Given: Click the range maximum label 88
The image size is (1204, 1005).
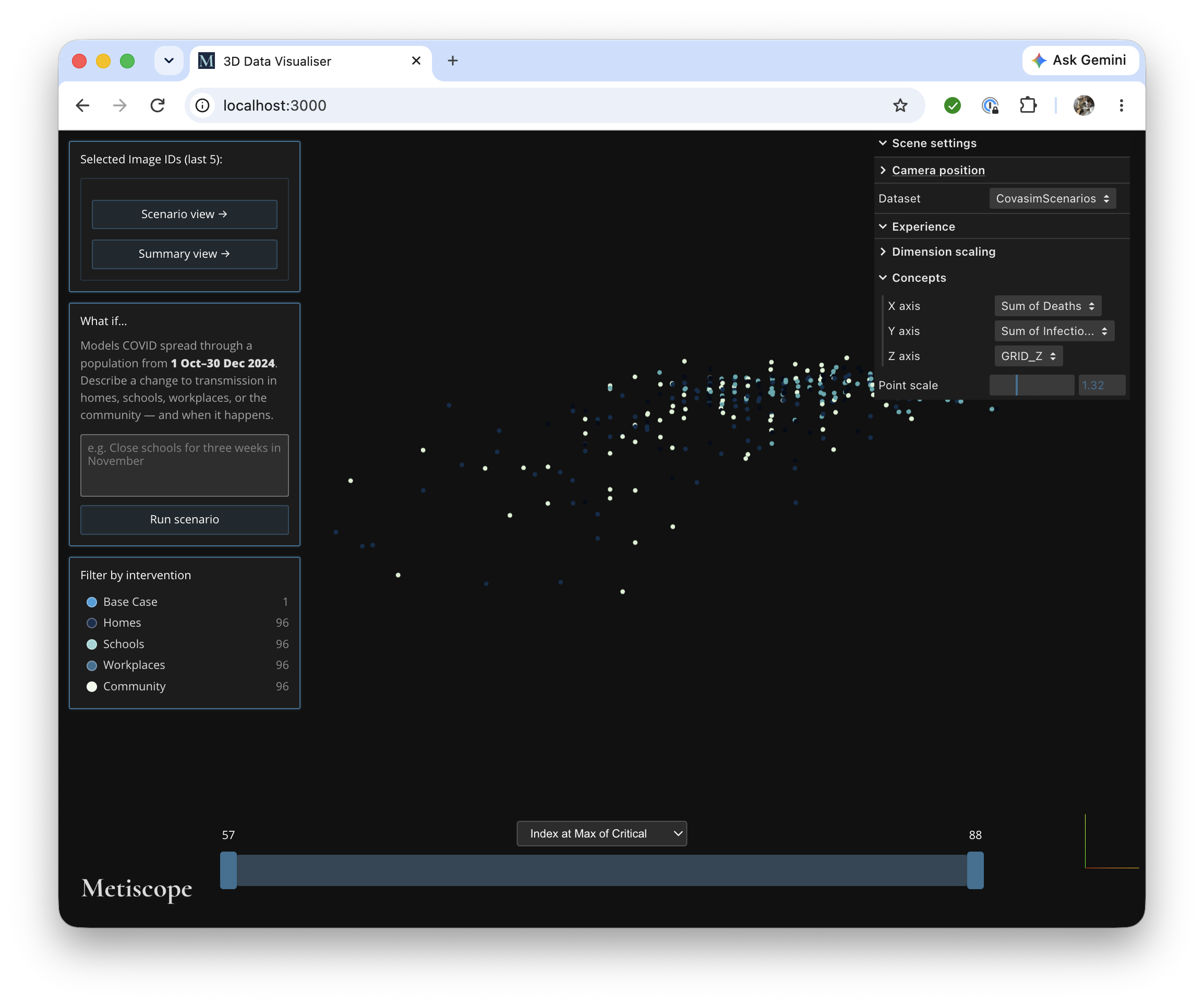Looking at the screenshot, I should pyautogui.click(x=975, y=835).
